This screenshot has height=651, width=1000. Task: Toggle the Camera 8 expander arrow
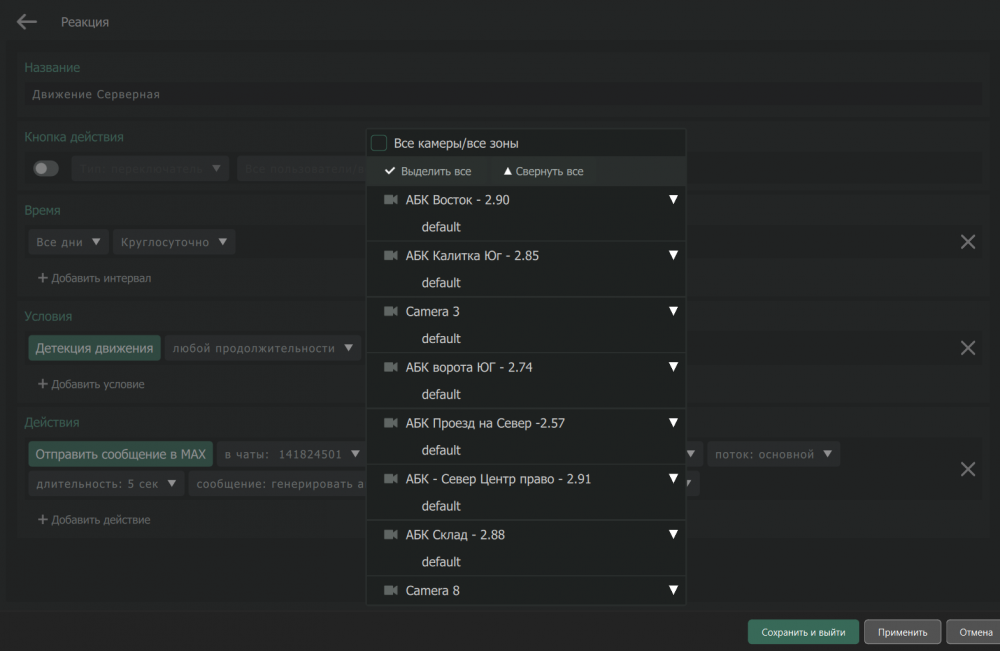[x=673, y=590]
